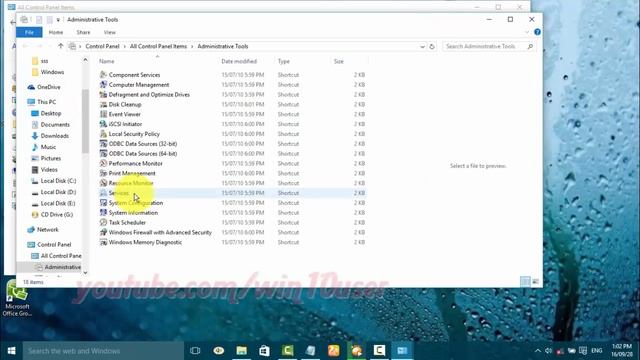Click the volume icon in system tray
Screen dimensions: 640x360
(x=548, y=351)
